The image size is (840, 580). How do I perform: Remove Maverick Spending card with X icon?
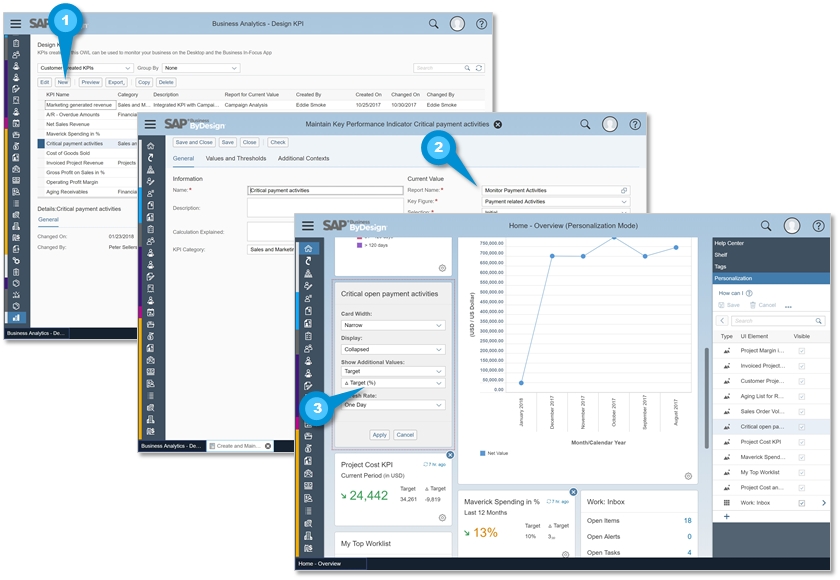573,492
